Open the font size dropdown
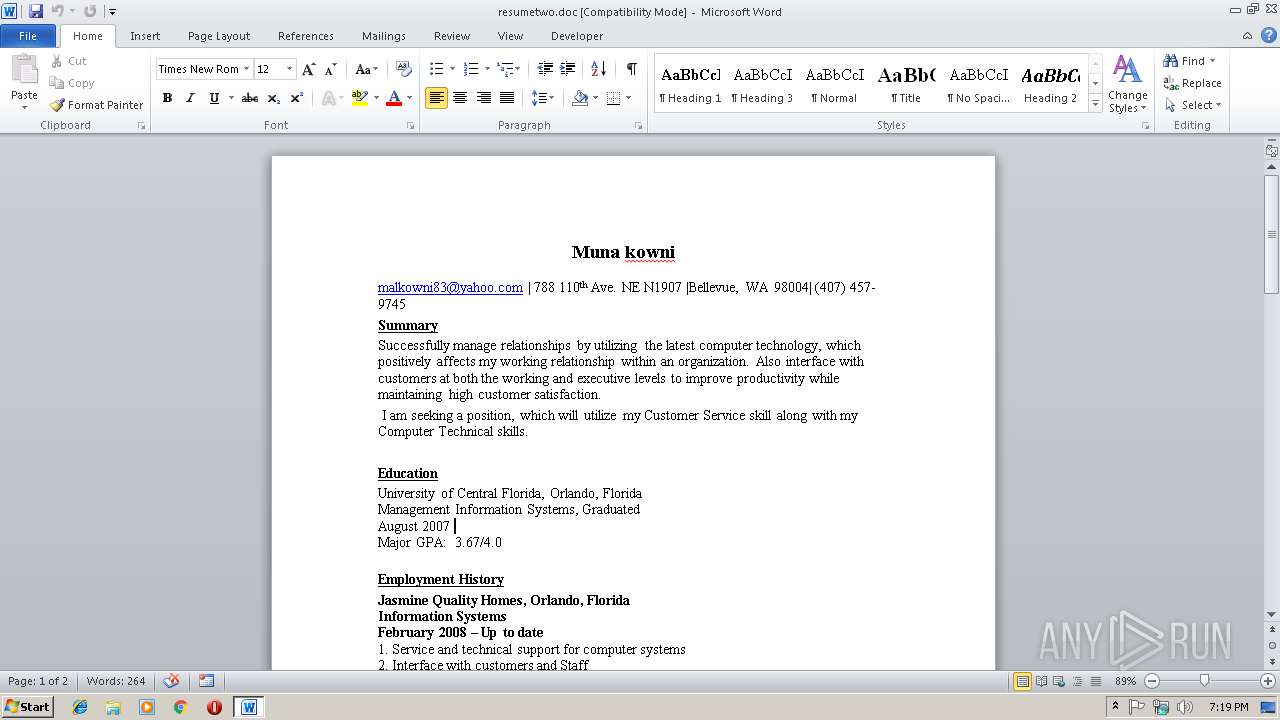The width and height of the screenshot is (1280, 720). pos(290,69)
